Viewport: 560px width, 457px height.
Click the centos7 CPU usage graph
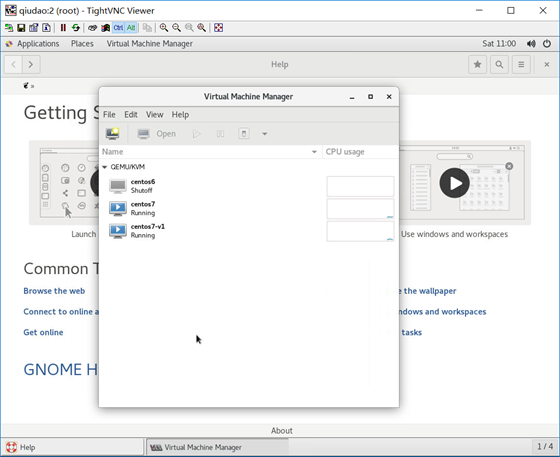(360, 209)
